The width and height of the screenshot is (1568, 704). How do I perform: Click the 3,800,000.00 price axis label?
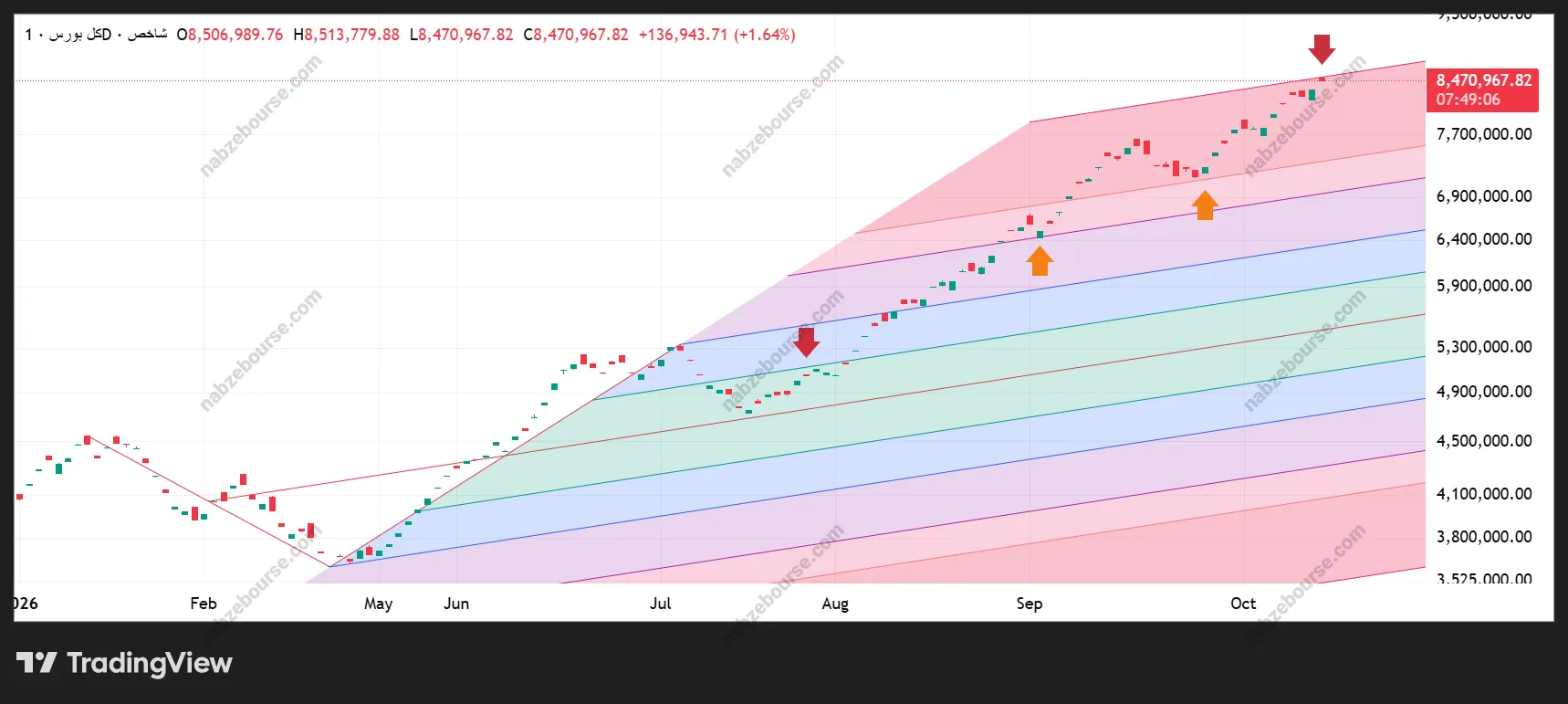coord(1484,537)
